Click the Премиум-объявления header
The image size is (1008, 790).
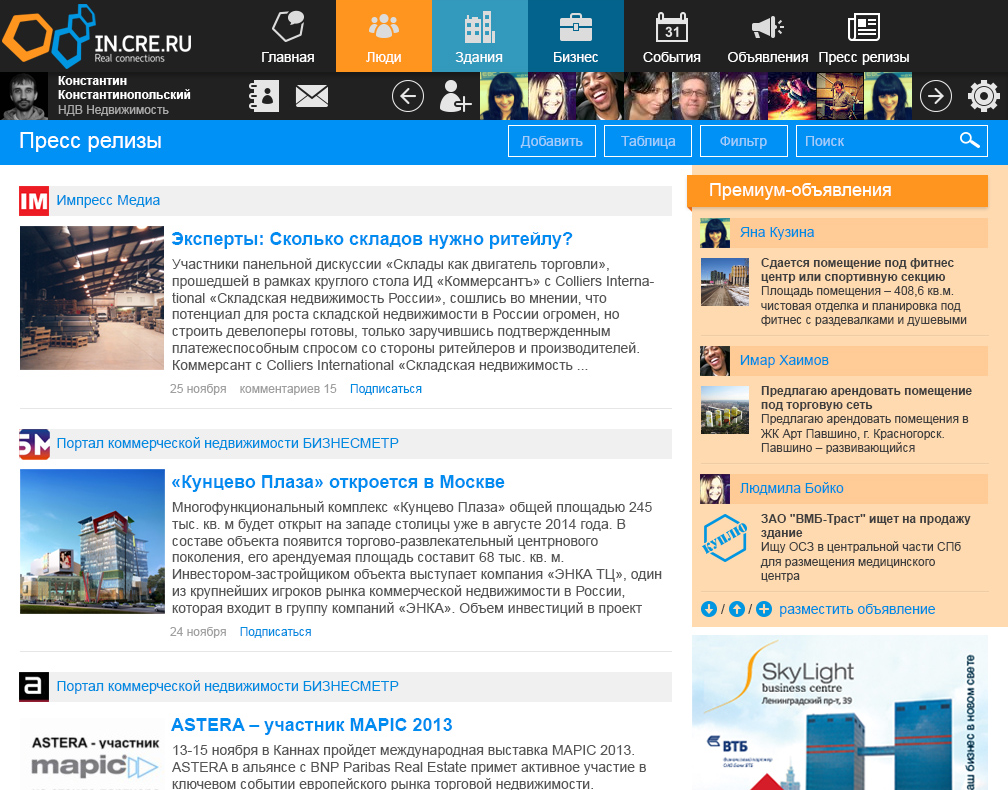tap(838, 190)
